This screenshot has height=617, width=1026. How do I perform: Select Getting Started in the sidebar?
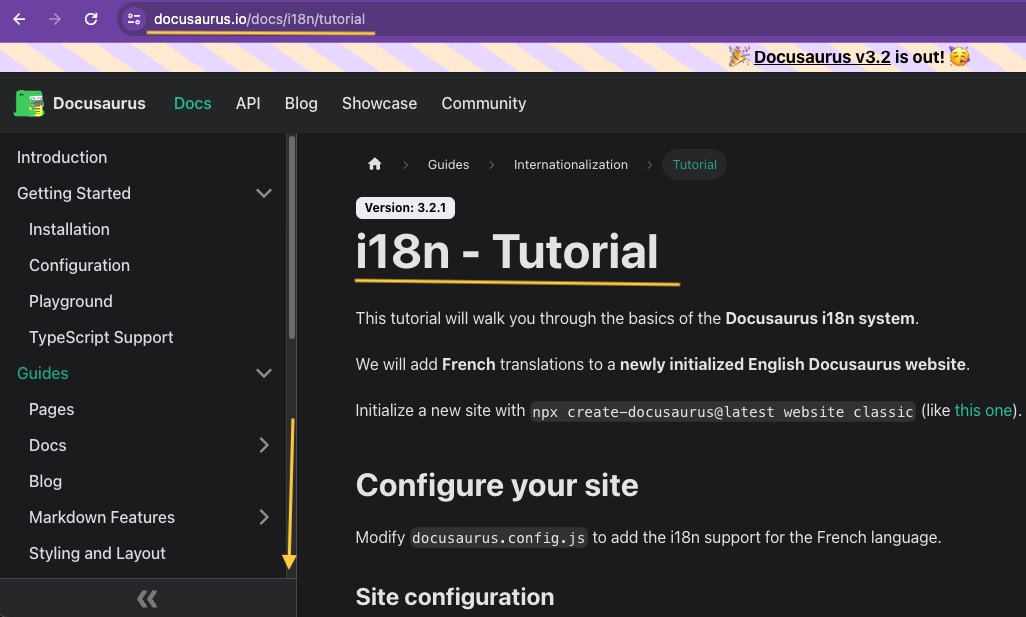pyautogui.click(x=74, y=193)
